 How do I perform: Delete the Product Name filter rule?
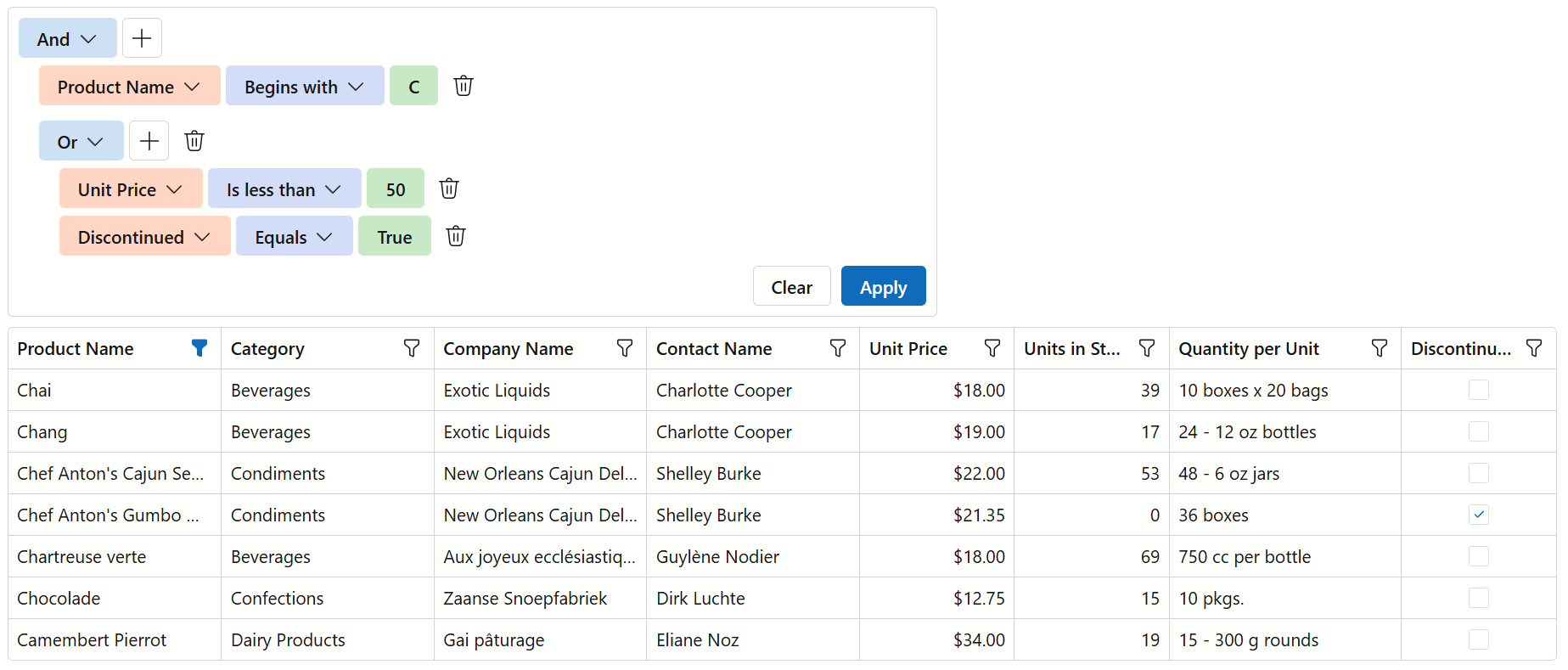point(464,86)
